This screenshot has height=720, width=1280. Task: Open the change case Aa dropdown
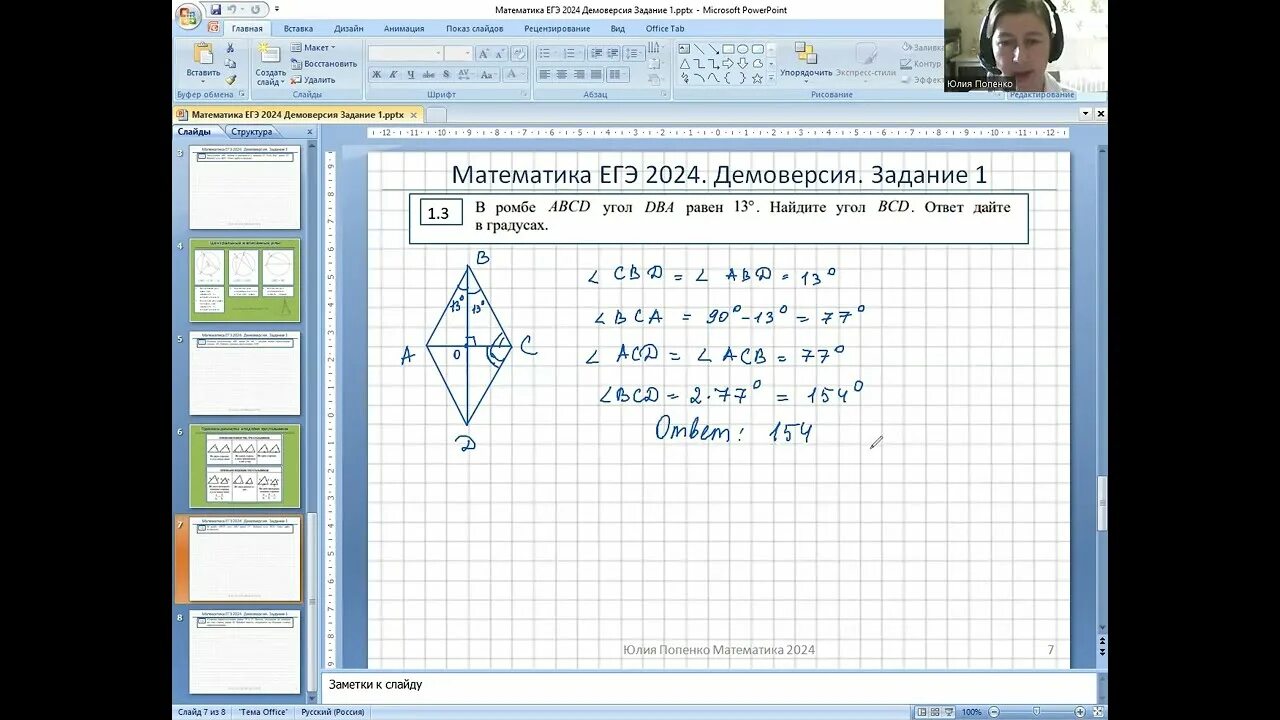pyautogui.click(x=488, y=74)
